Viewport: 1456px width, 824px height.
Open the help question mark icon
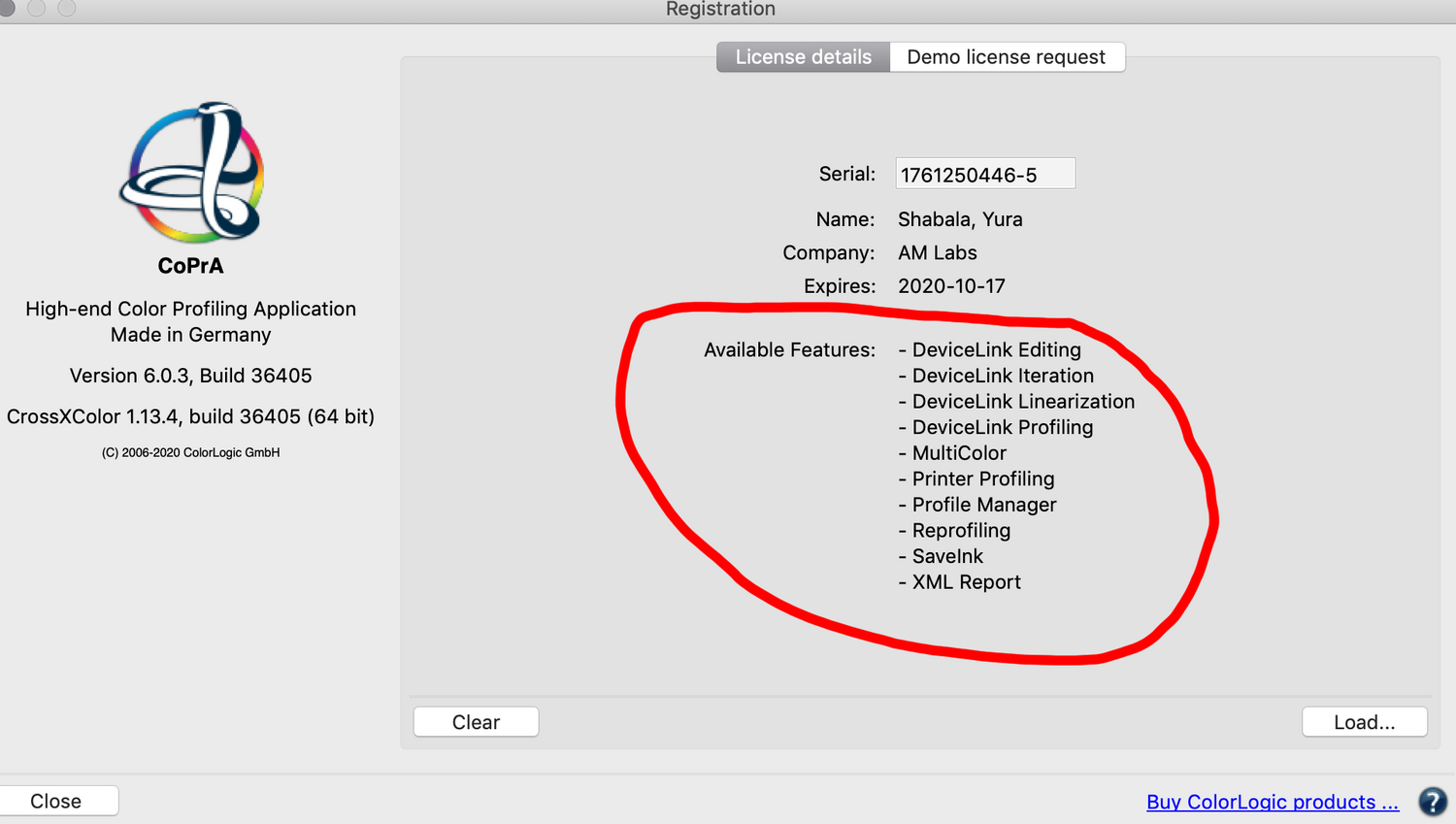pyautogui.click(x=1433, y=802)
